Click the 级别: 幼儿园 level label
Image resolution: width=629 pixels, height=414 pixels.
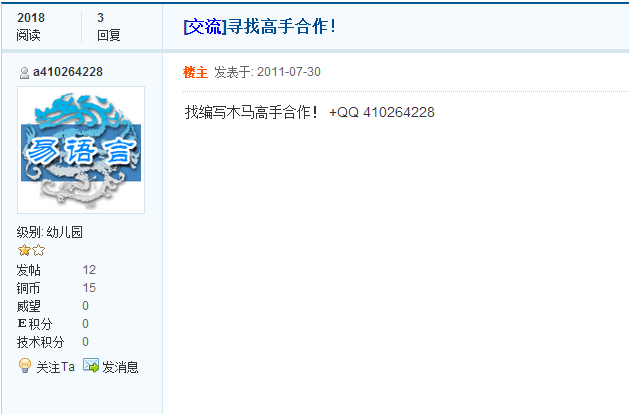click(50, 232)
